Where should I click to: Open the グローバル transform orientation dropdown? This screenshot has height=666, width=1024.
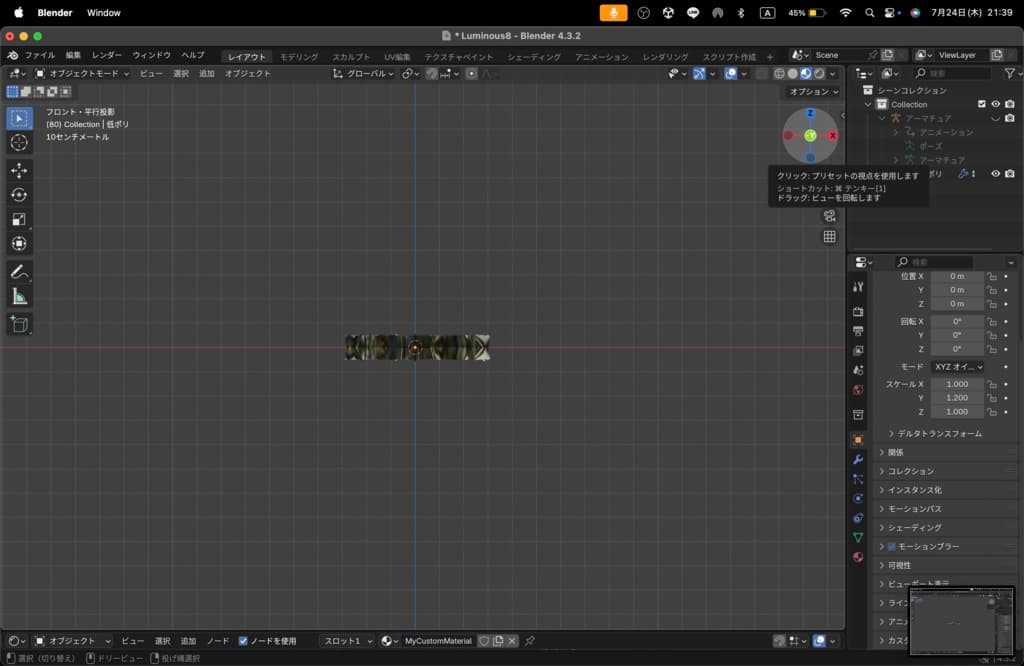[367, 73]
